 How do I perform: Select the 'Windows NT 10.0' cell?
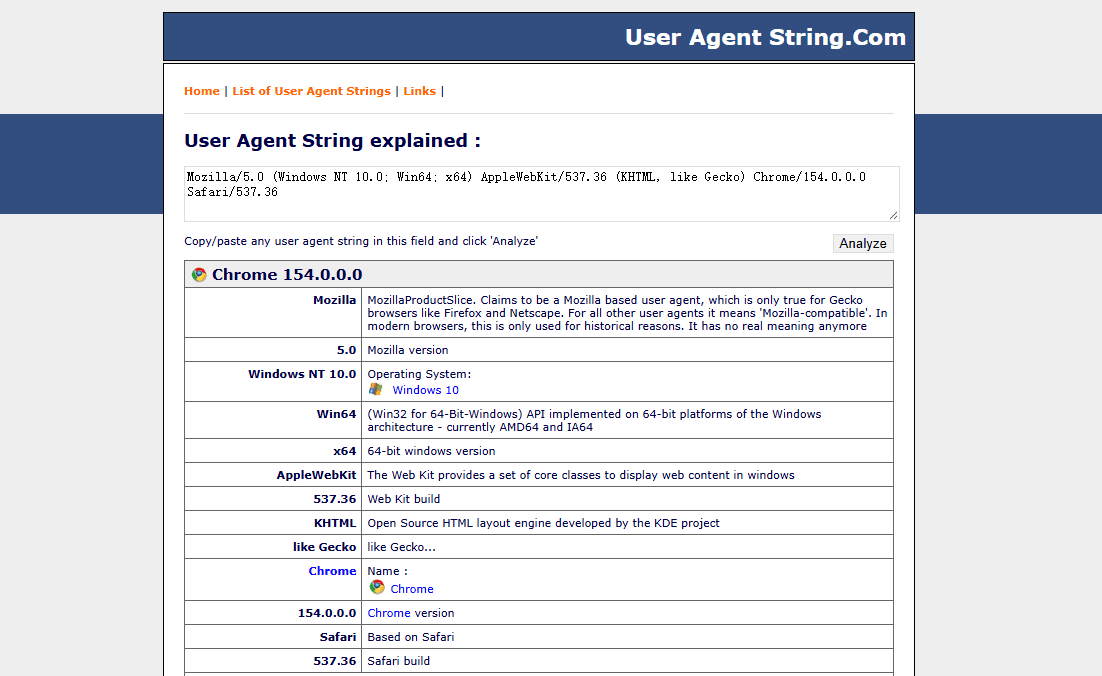pyautogui.click(x=273, y=382)
